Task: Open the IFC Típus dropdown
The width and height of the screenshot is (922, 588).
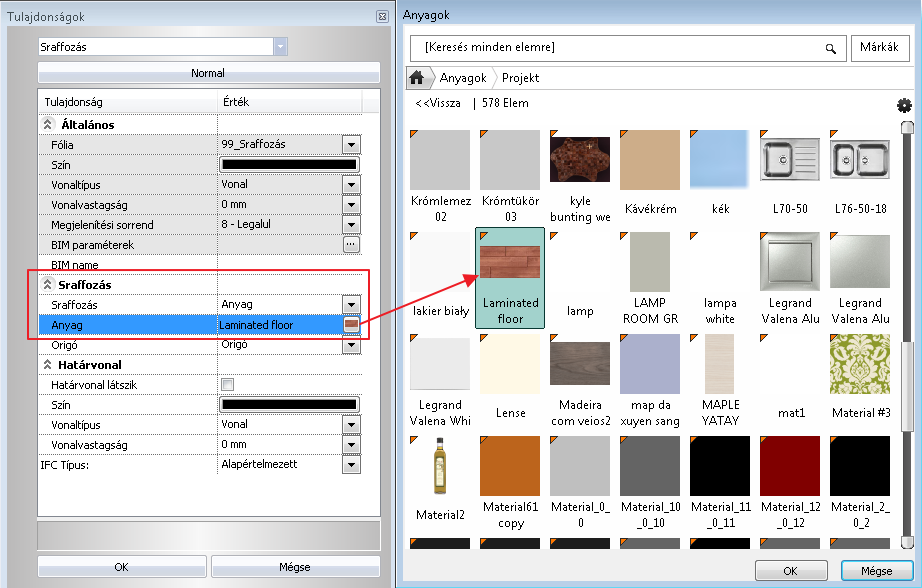Action: point(350,464)
